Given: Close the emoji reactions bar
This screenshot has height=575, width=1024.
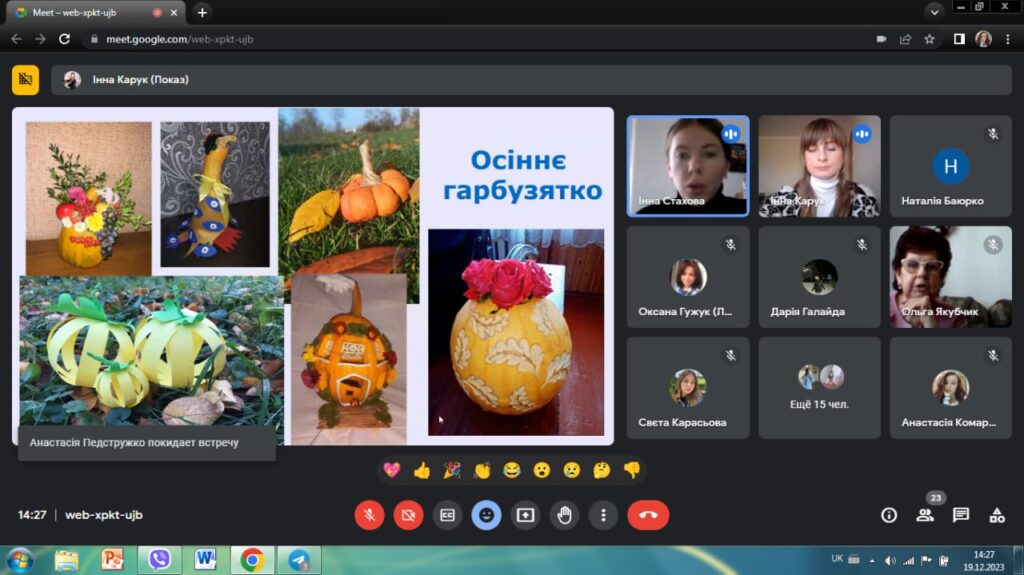Looking at the screenshot, I should (x=486, y=515).
